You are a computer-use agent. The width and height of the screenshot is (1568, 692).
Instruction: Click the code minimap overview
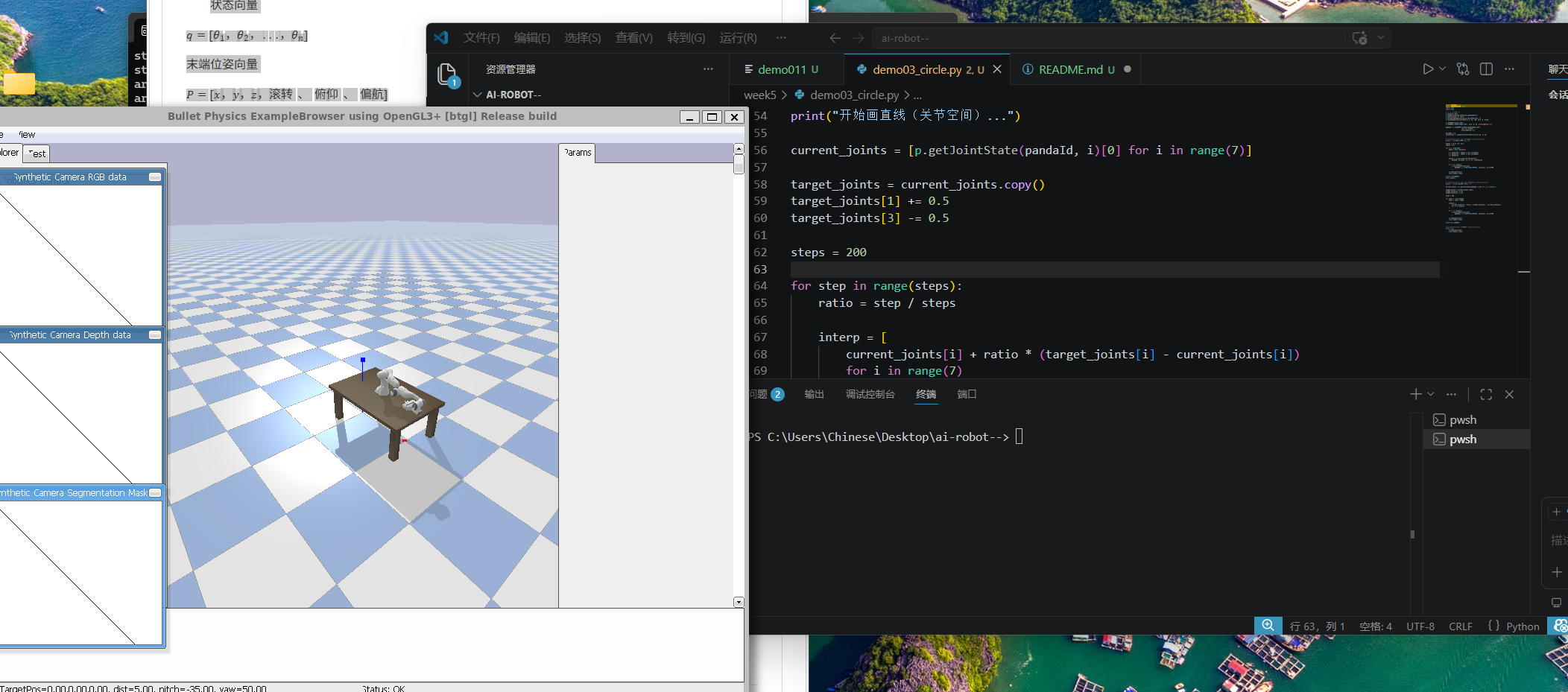[1480, 170]
